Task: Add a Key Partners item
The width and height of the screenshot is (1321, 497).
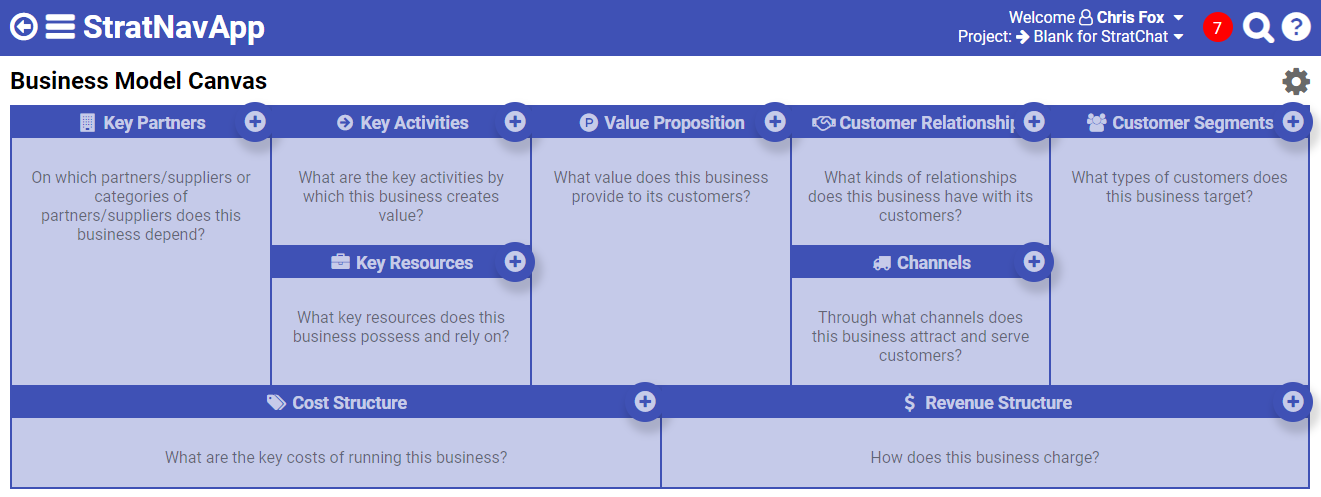Action: 255,122
